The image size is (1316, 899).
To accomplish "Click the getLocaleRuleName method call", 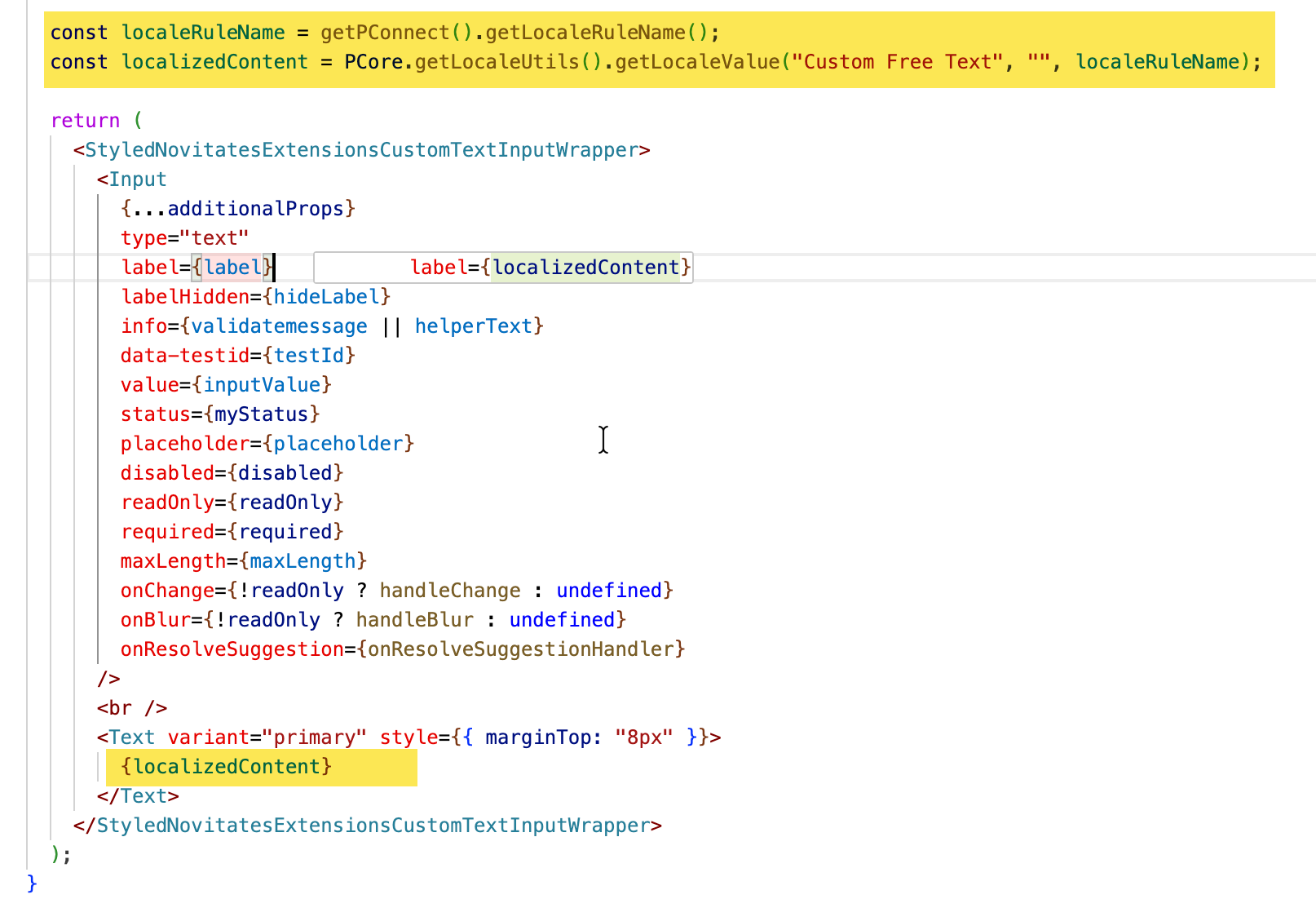I will (585, 33).
